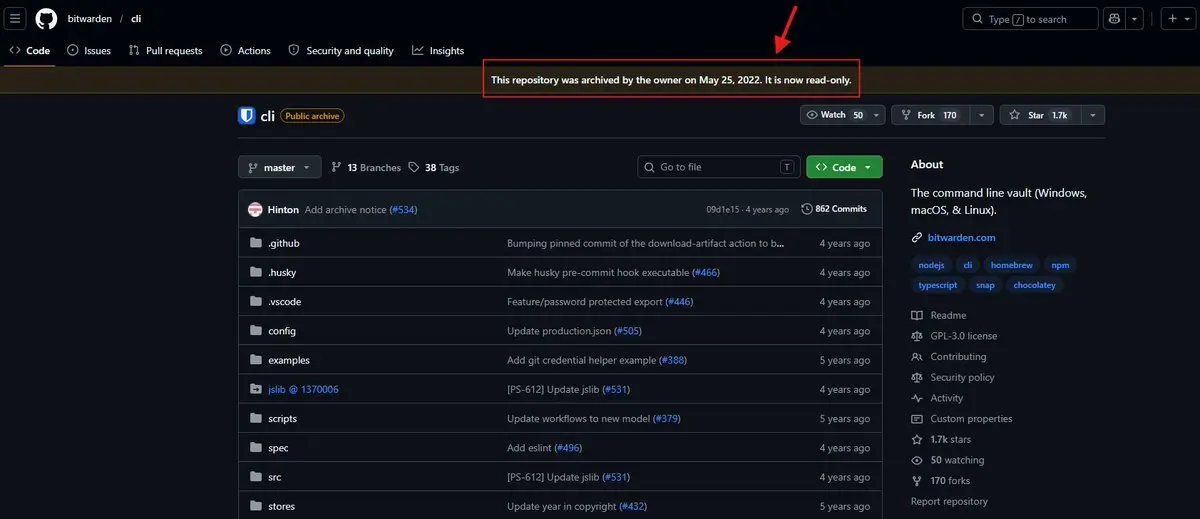The width and height of the screenshot is (1200, 519).
Task: Open the jslib @ 1370006 submodule
Action: (303, 389)
